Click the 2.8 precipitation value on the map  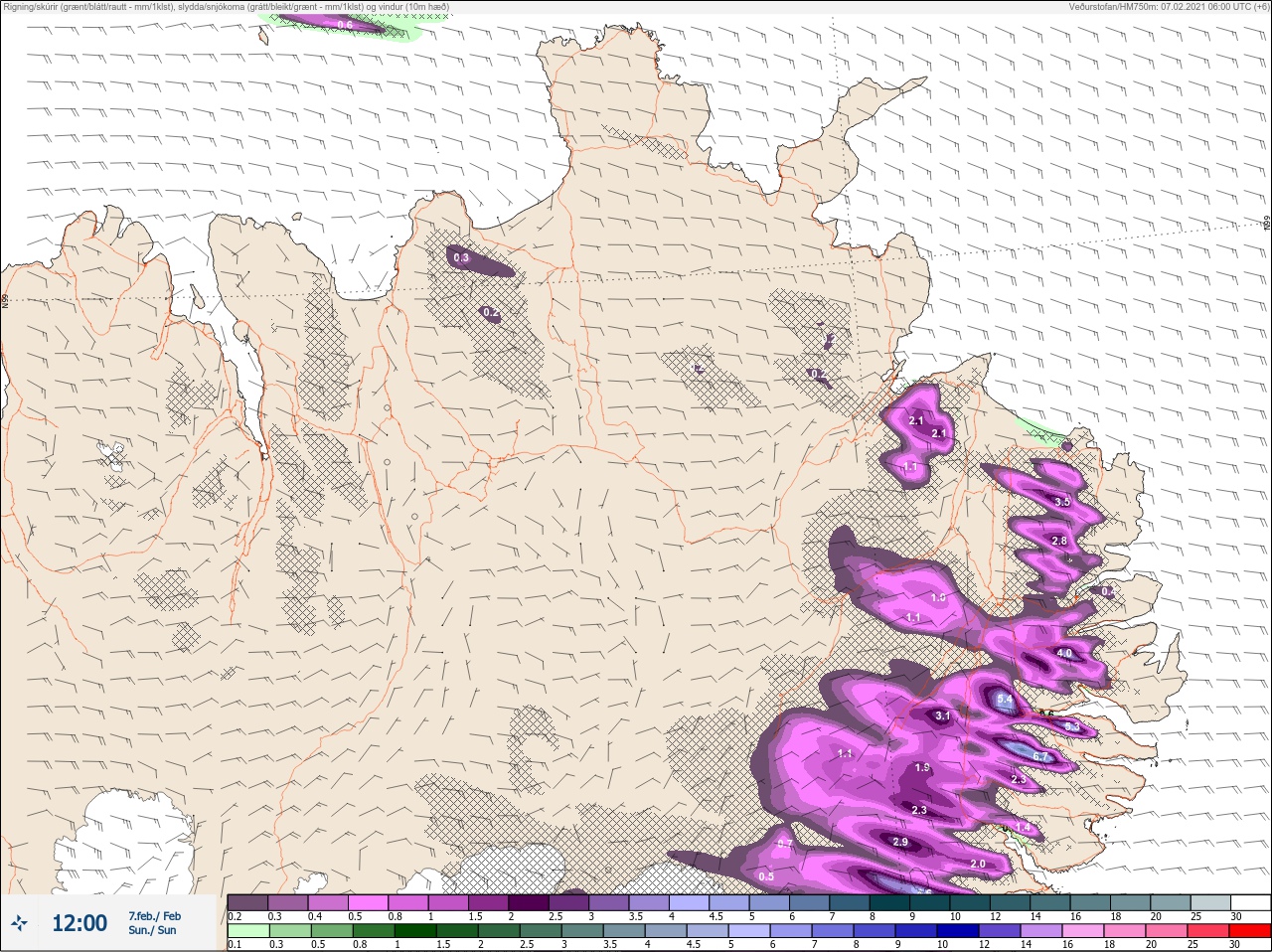(1059, 542)
